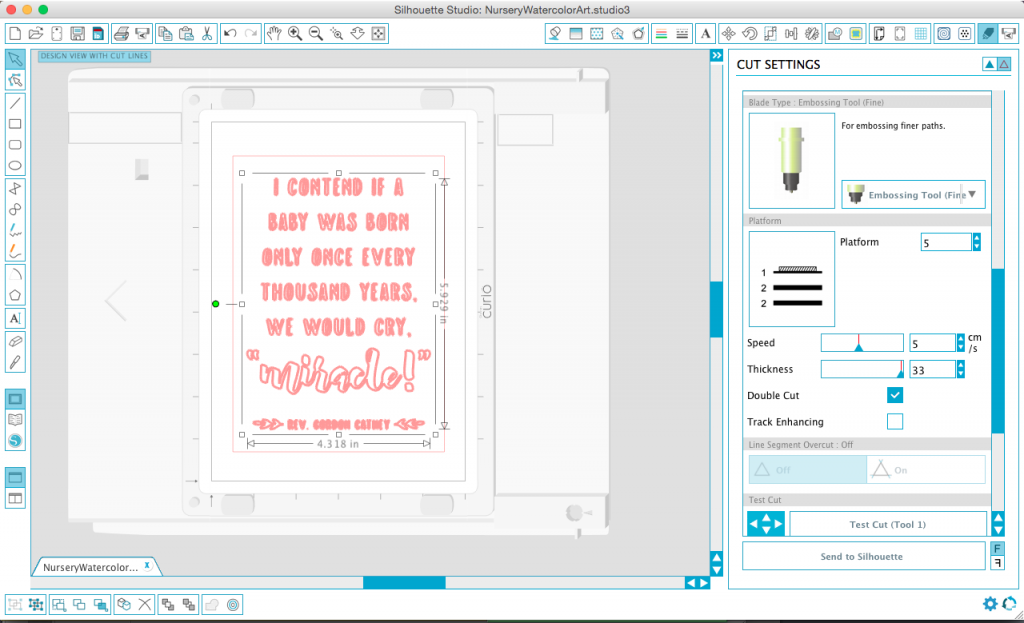The height and width of the screenshot is (623, 1024).
Task: Switch Cut Settings to standard mode (solid triangle)
Action: 989,64
